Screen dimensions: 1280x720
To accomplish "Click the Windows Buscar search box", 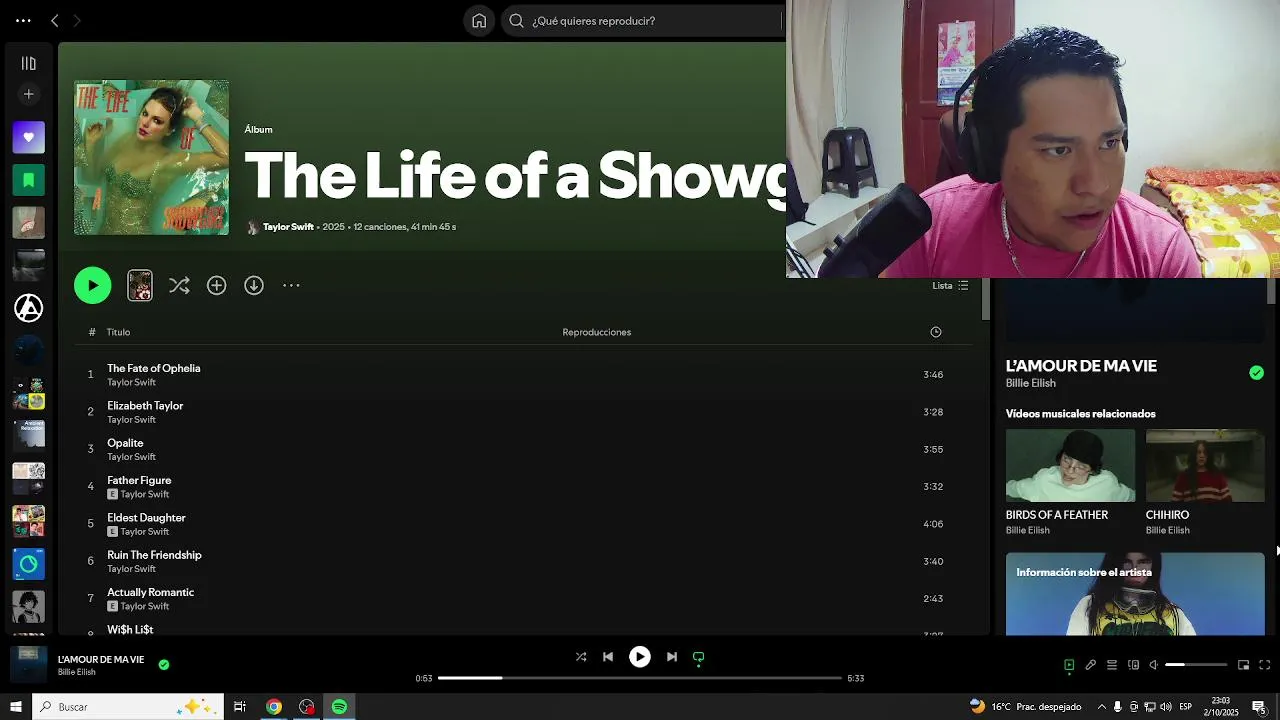I will pos(127,706).
